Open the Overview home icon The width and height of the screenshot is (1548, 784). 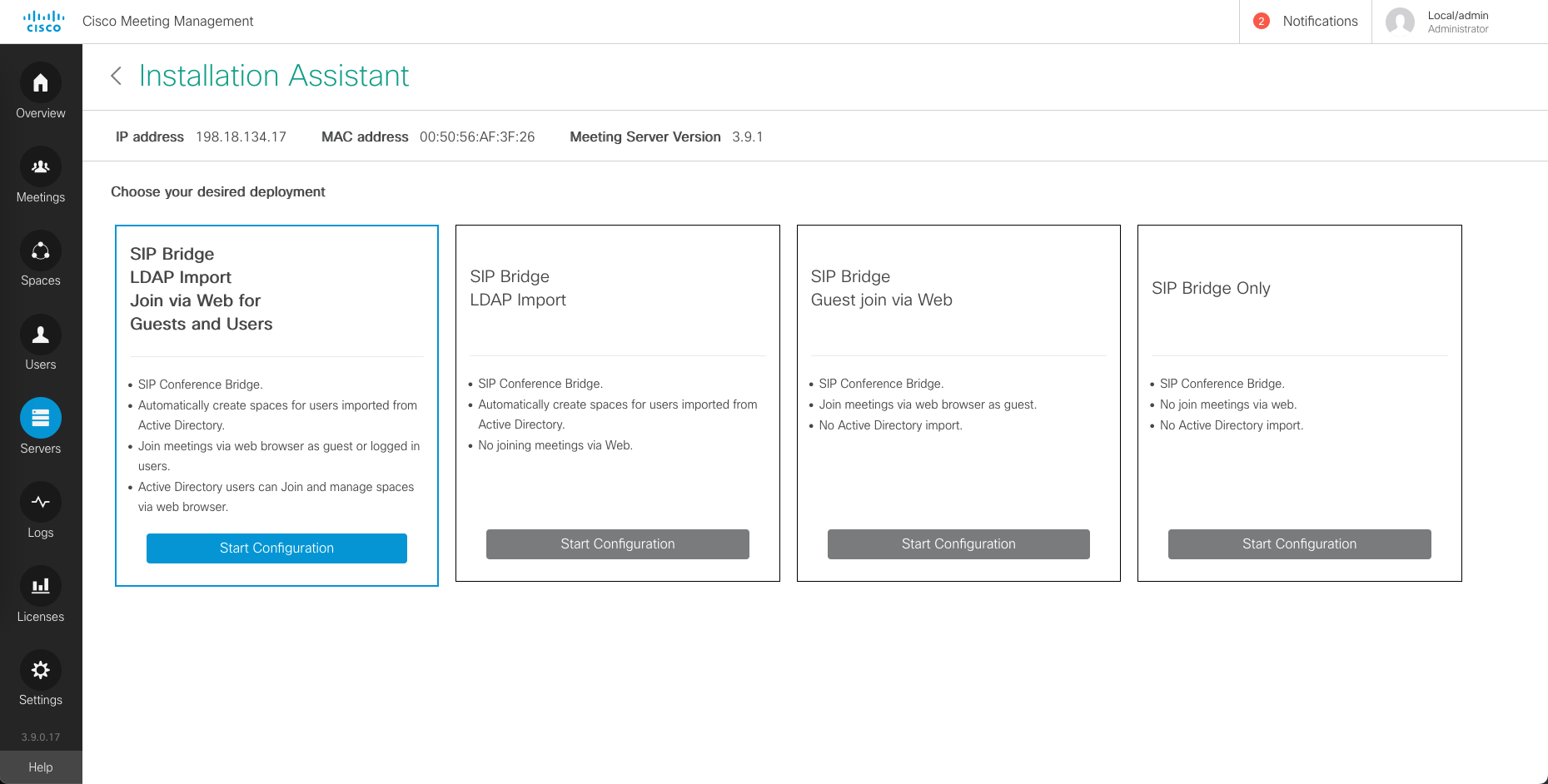[40, 83]
